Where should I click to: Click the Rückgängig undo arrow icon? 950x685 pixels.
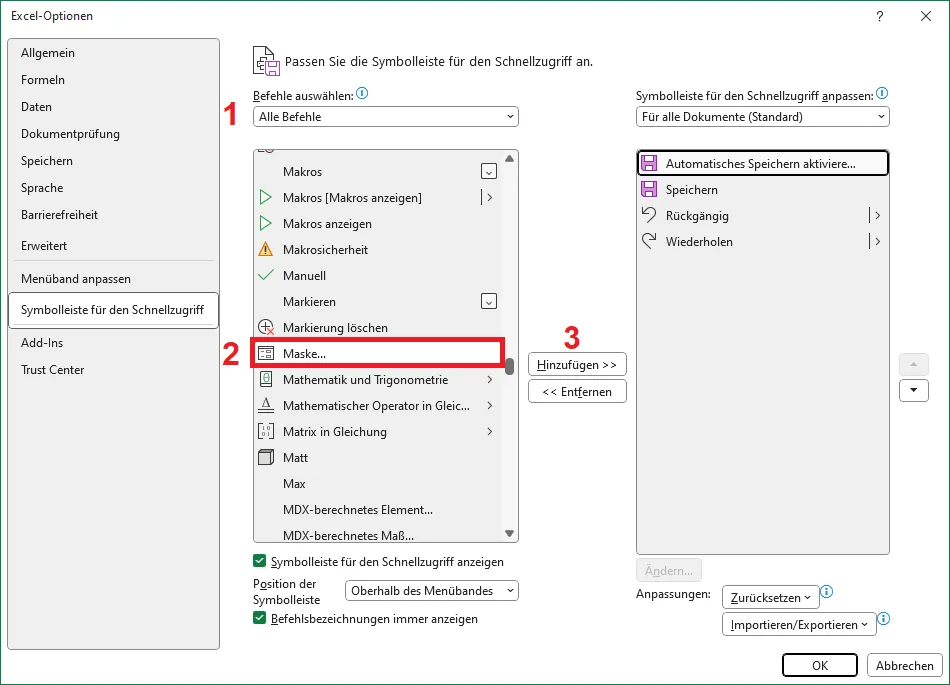coord(649,215)
